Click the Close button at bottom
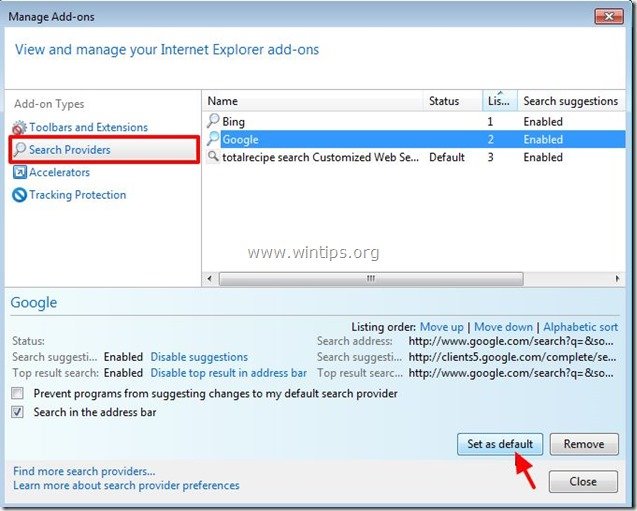This screenshot has height=511, width=637. coord(583,481)
